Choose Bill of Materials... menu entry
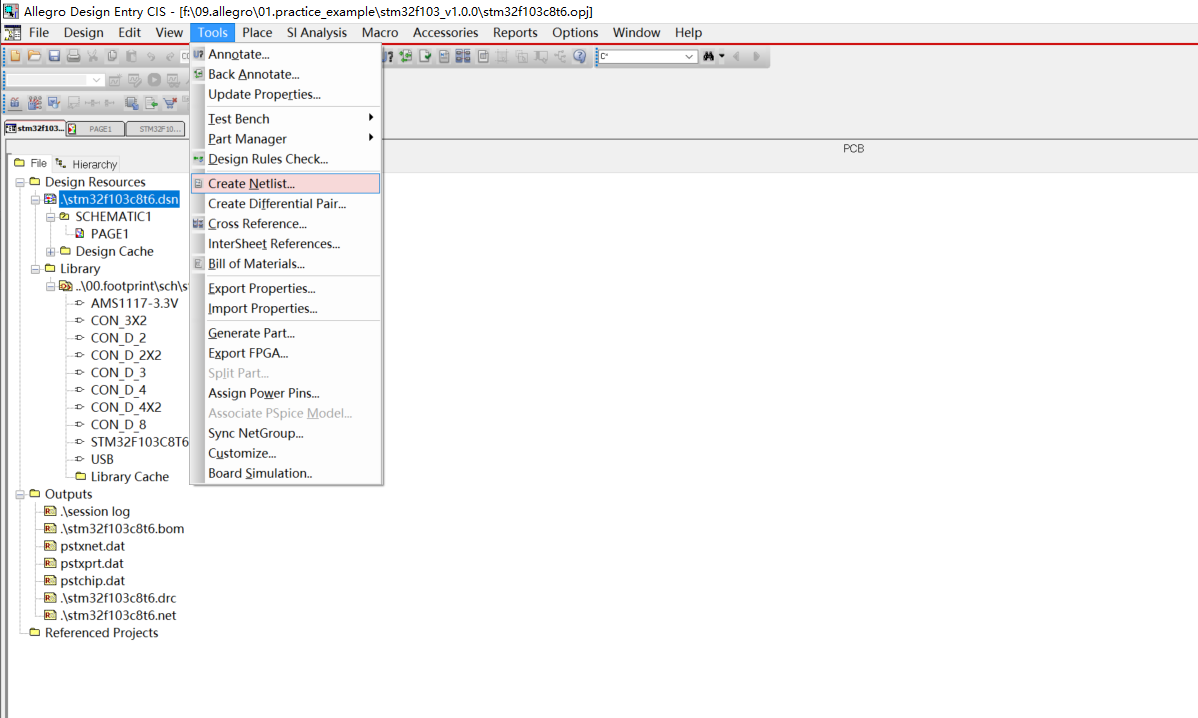1198x718 pixels. [285, 264]
